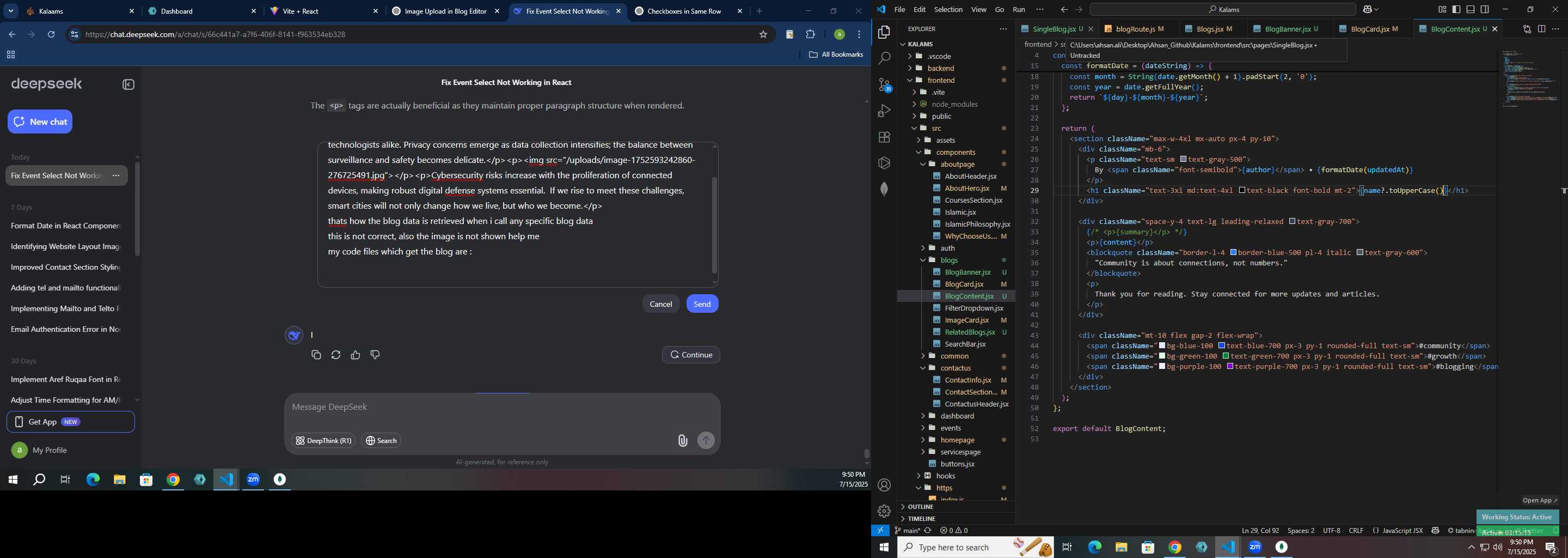1568x558 pixels.
Task: Cancel the message edit in DeepSeek
Action: pyautogui.click(x=660, y=304)
